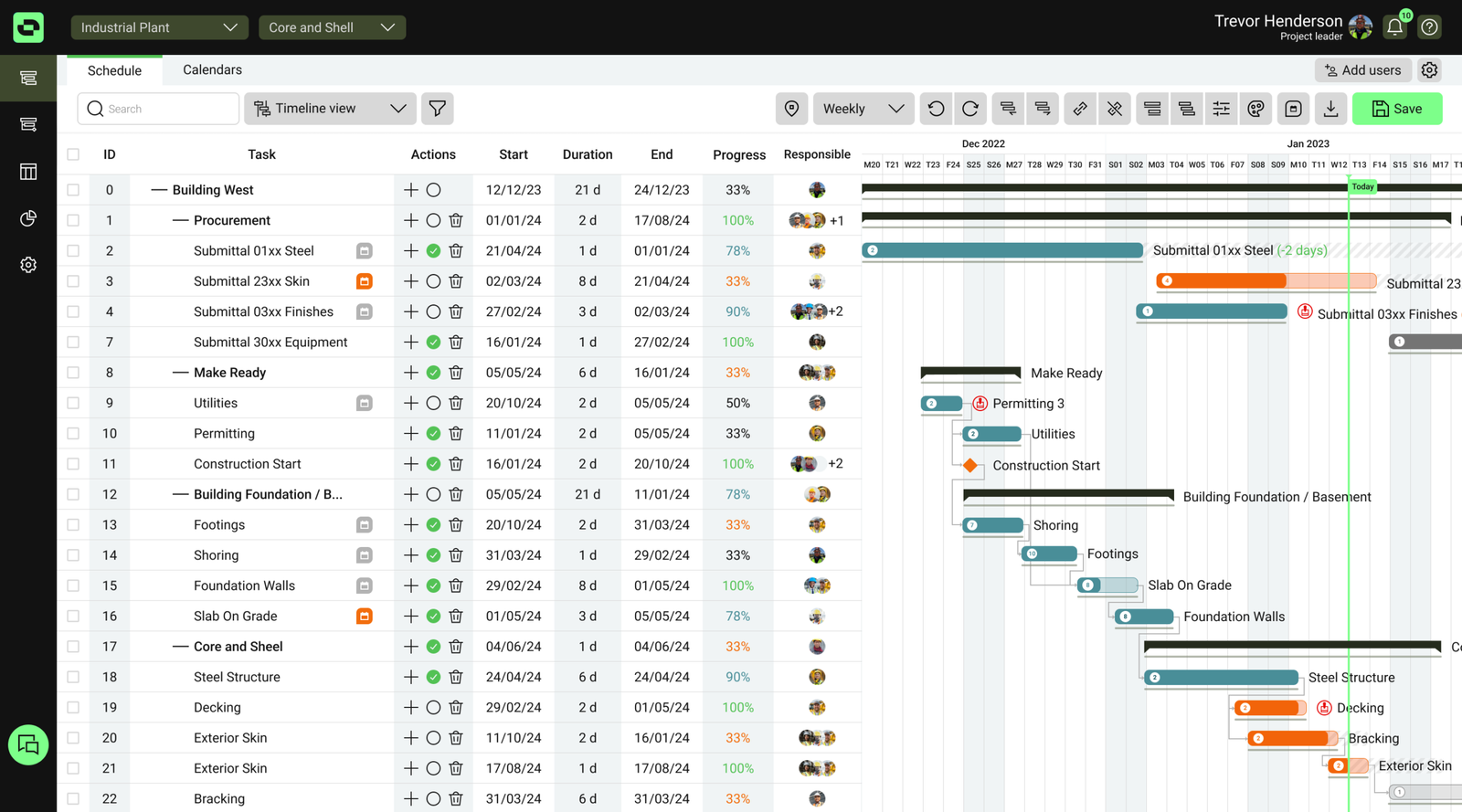The height and width of the screenshot is (812, 1462).
Task: Open the chat bubble at bottom left
Action: click(28, 744)
